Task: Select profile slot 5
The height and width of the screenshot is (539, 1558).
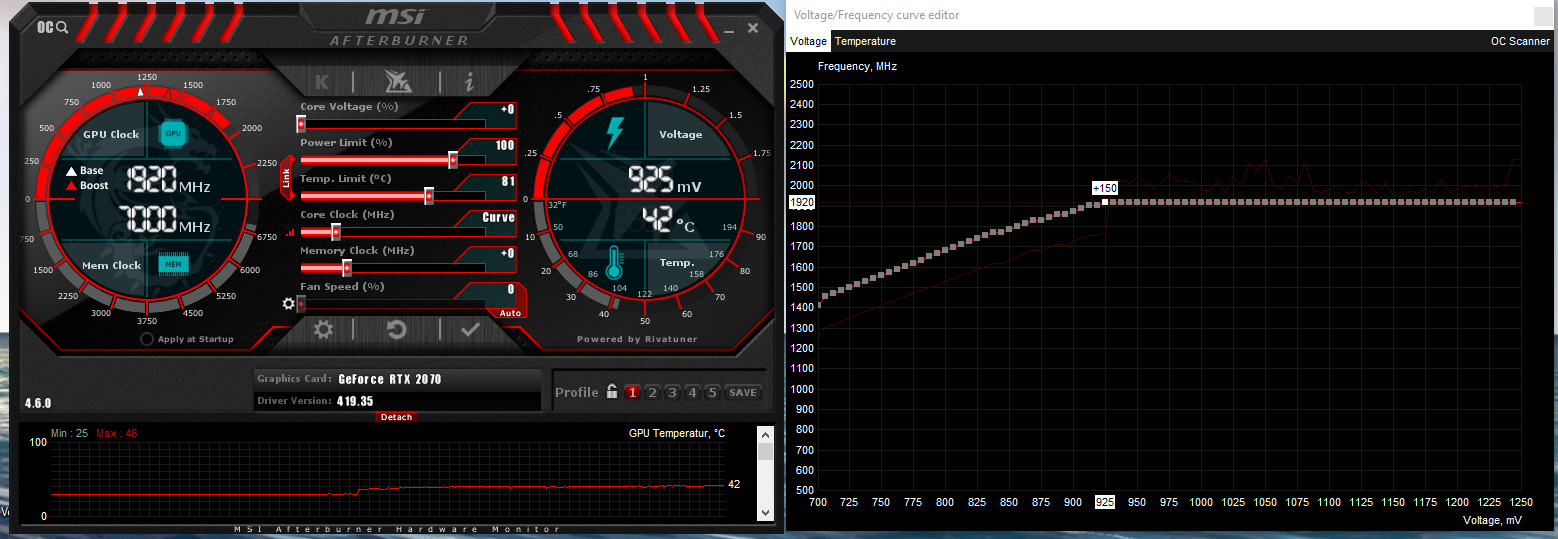Action: (x=712, y=392)
